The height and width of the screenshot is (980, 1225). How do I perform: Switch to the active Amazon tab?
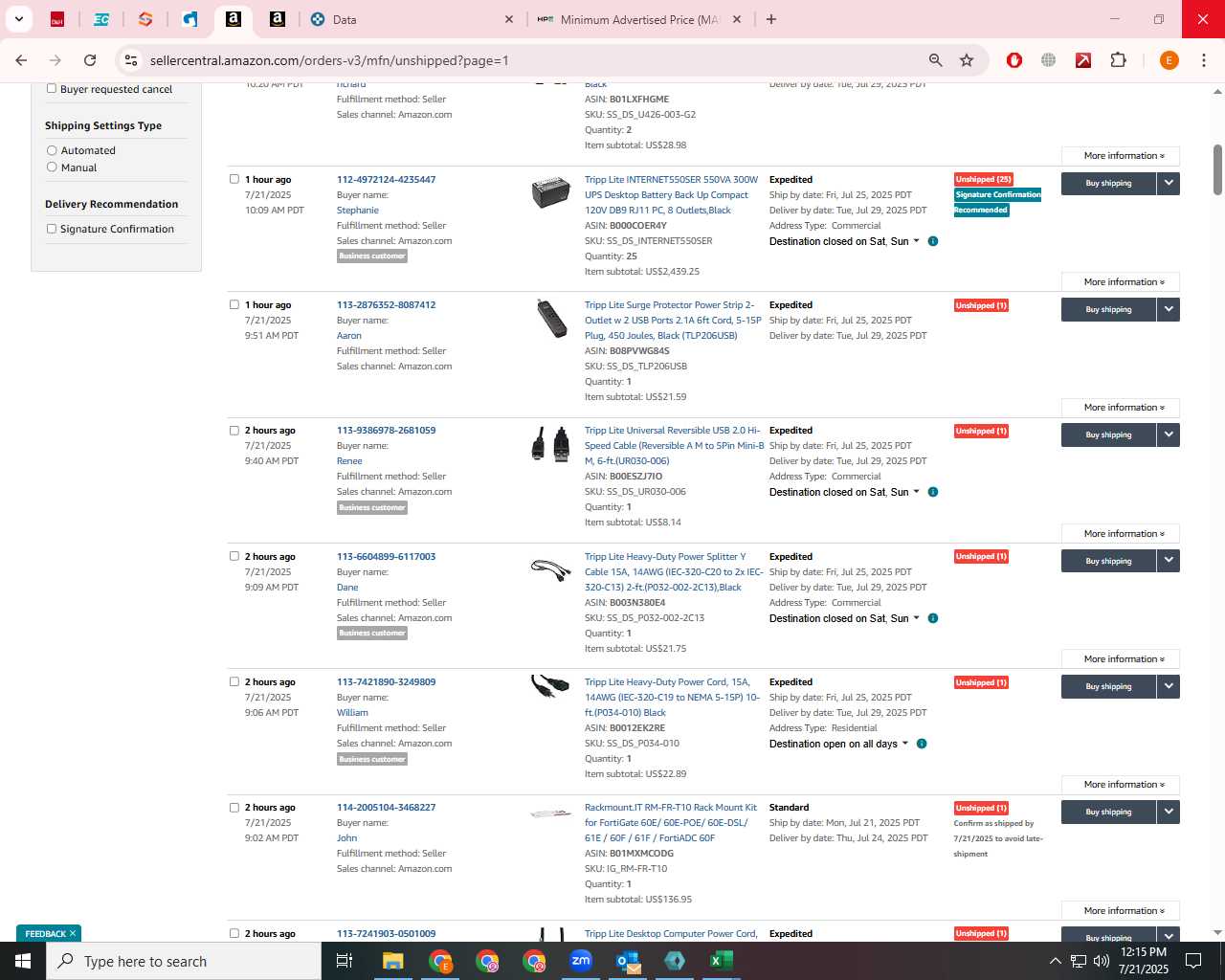tap(234, 19)
